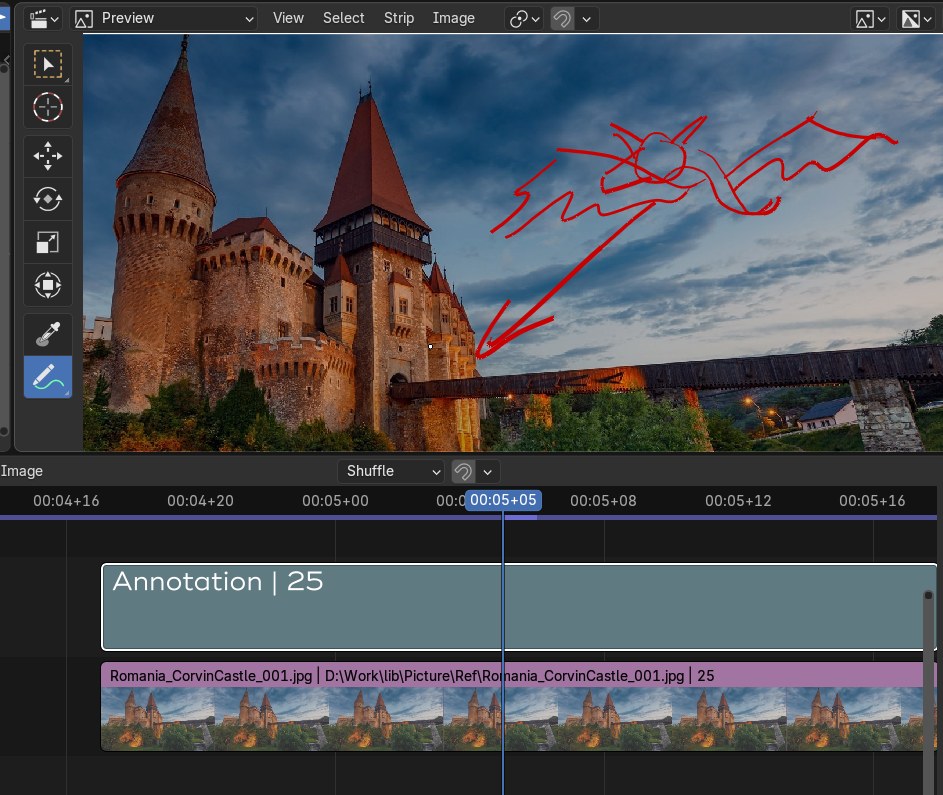Toggle snapping in the preview header

coord(562,19)
